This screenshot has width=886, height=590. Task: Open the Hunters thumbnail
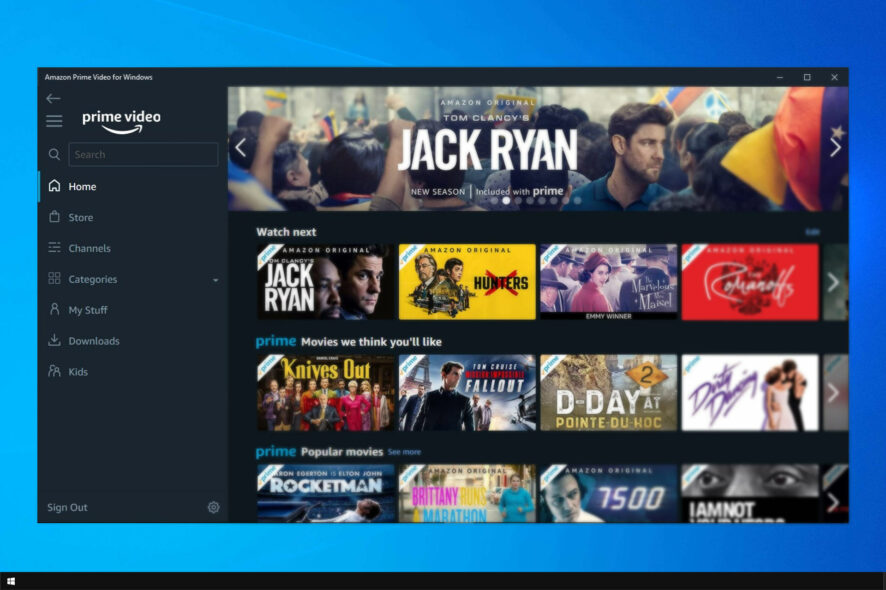pos(467,282)
